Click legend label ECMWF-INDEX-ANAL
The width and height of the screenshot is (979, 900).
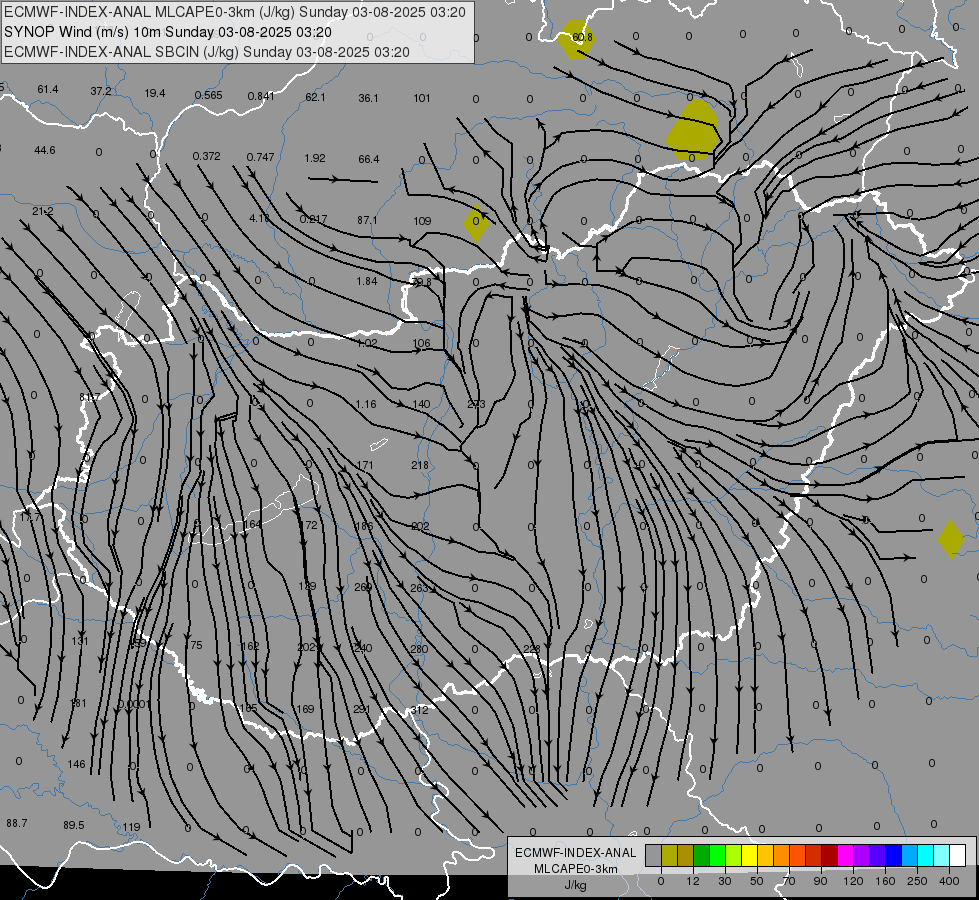click(575, 853)
